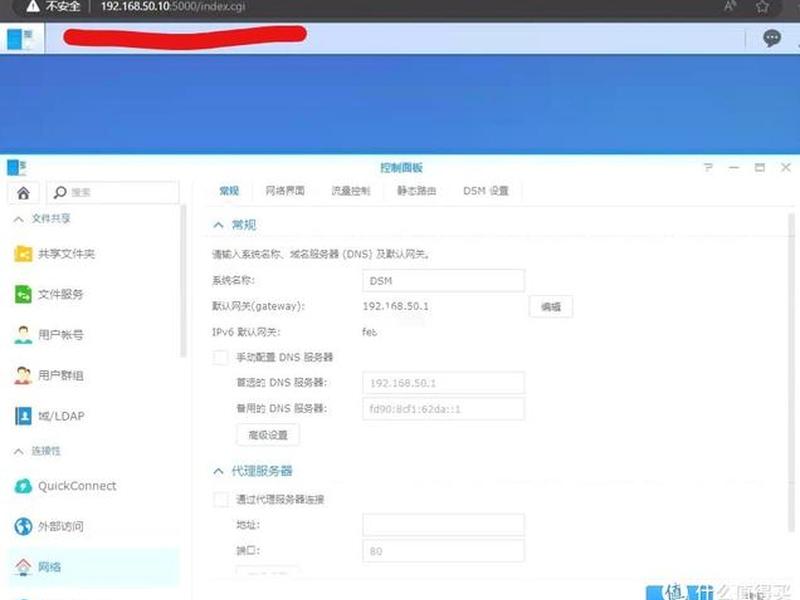Image resolution: width=800 pixels, height=600 pixels.
Task: Click the browser read aloud icon
Action: tap(730, 6)
